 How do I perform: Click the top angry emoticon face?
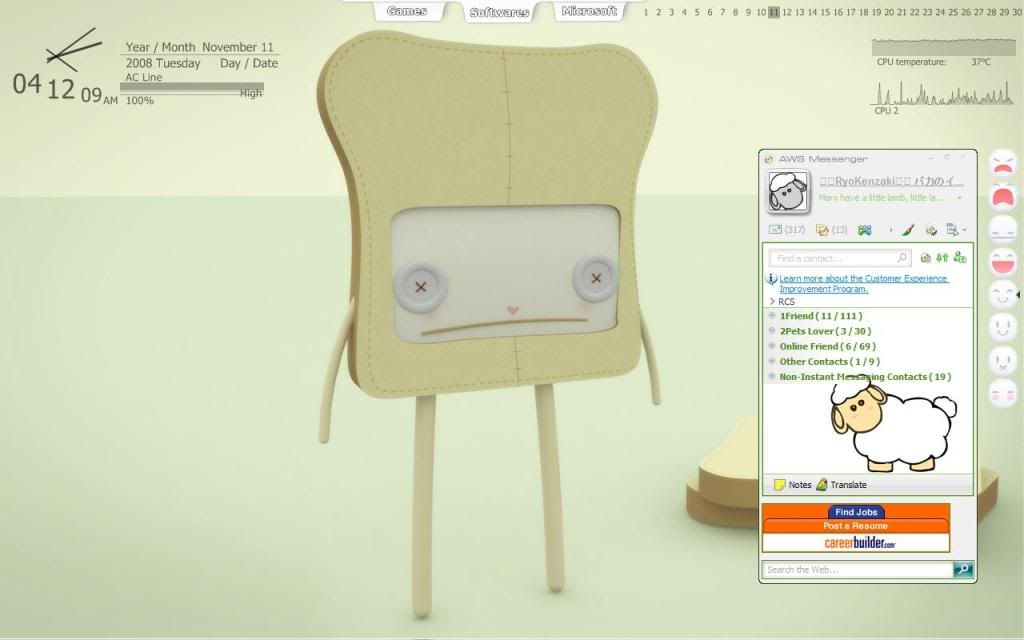pos(1002,162)
